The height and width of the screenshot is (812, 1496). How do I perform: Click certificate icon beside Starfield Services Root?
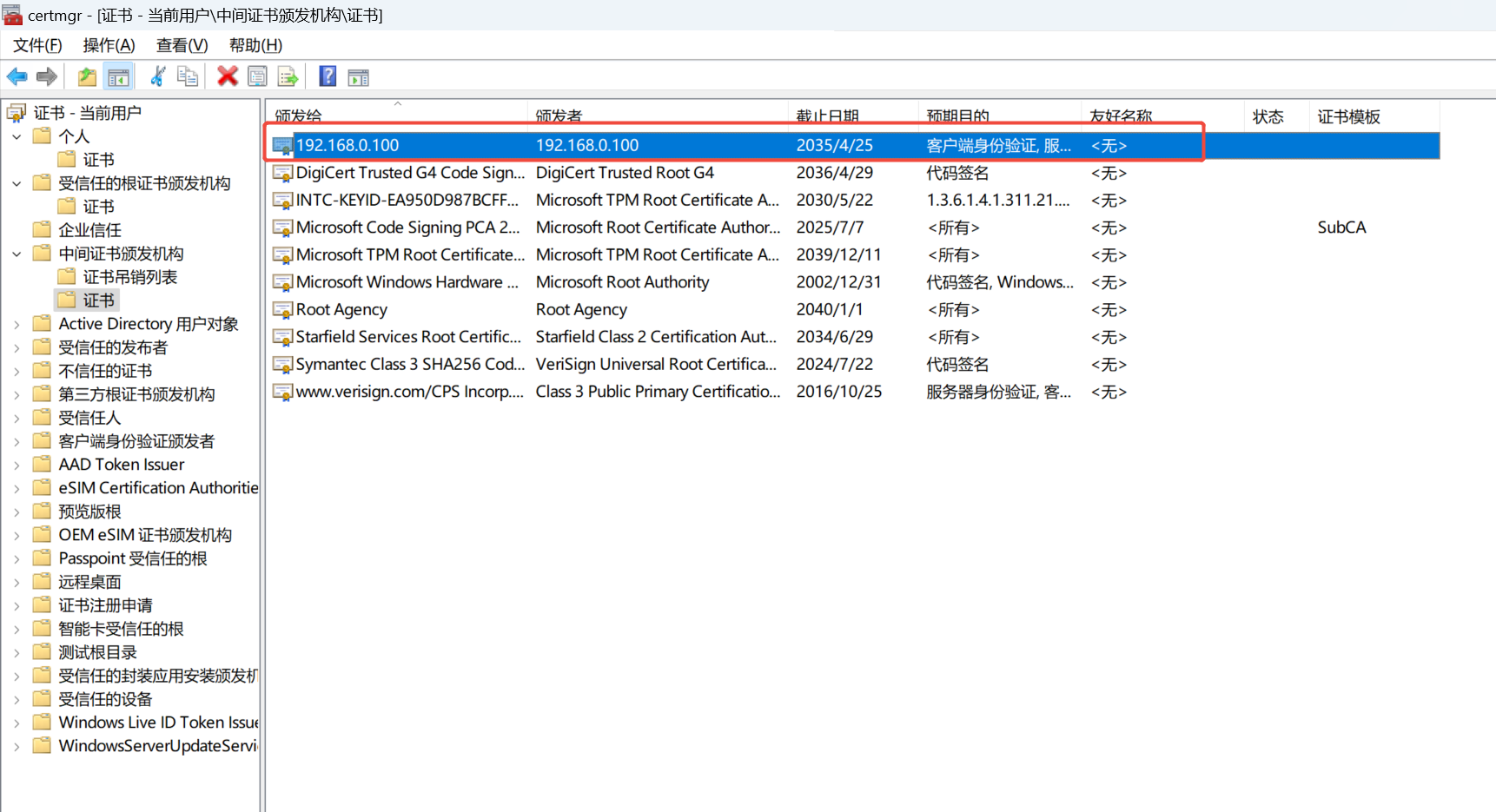(282, 337)
